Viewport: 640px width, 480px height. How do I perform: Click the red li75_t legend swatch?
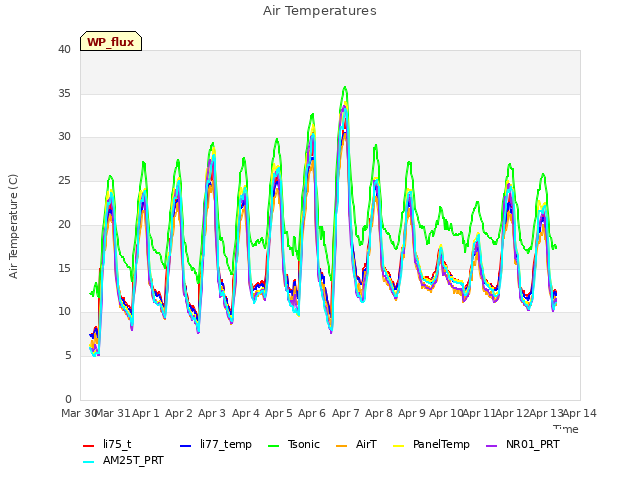(x=89, y=445)
